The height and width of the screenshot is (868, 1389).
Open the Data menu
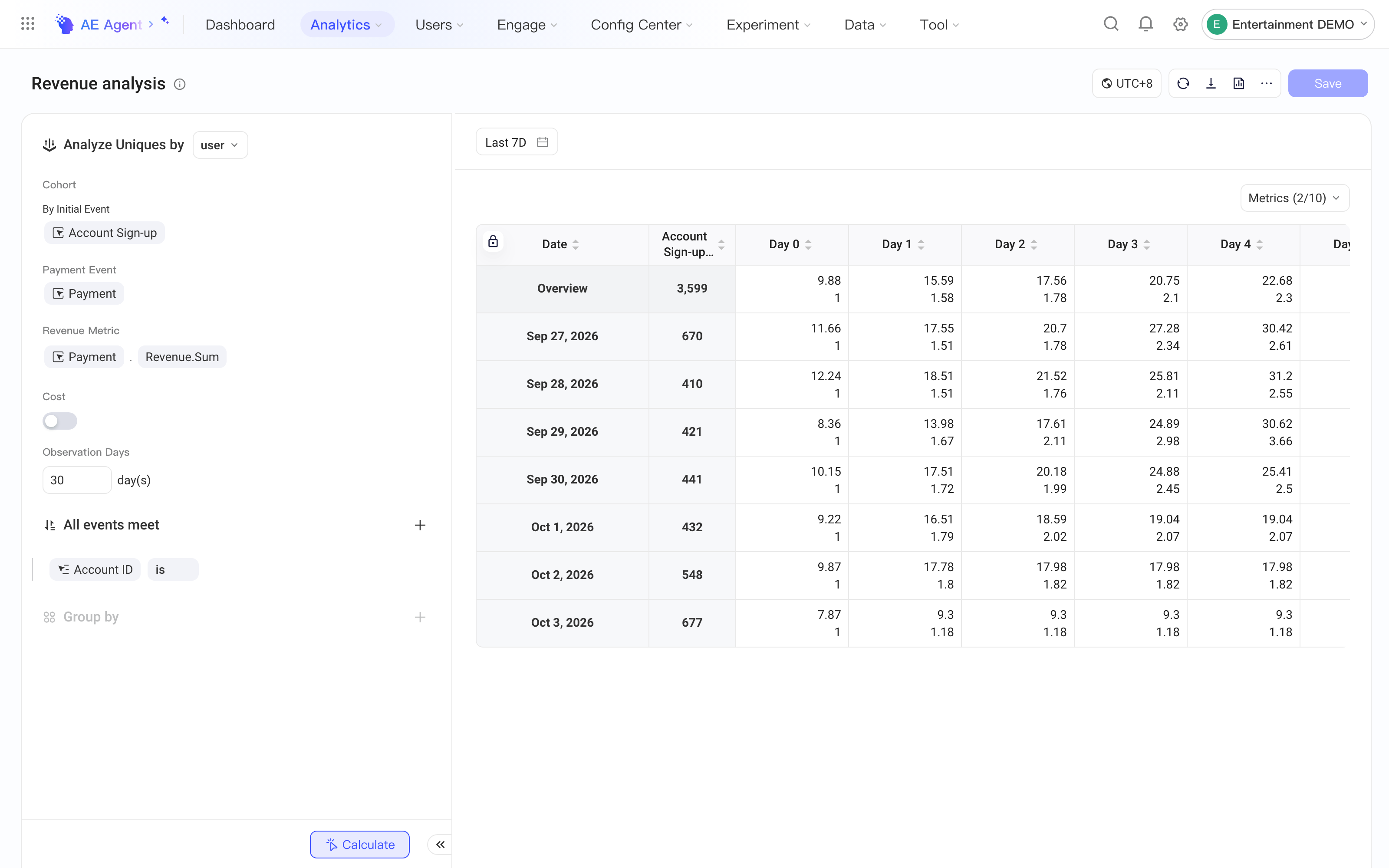[x=866, y=25]
